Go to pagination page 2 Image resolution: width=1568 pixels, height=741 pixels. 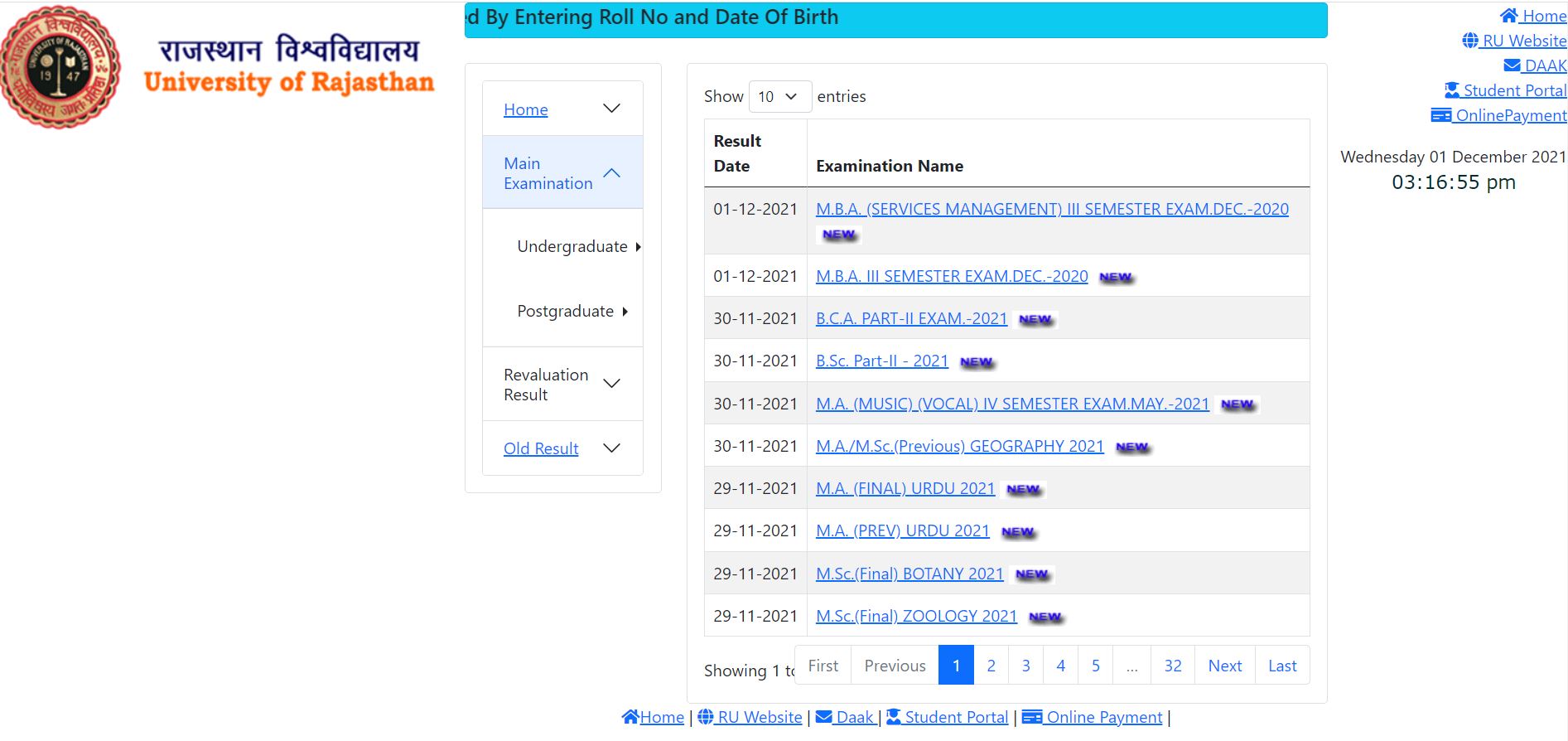pos(991,666)
